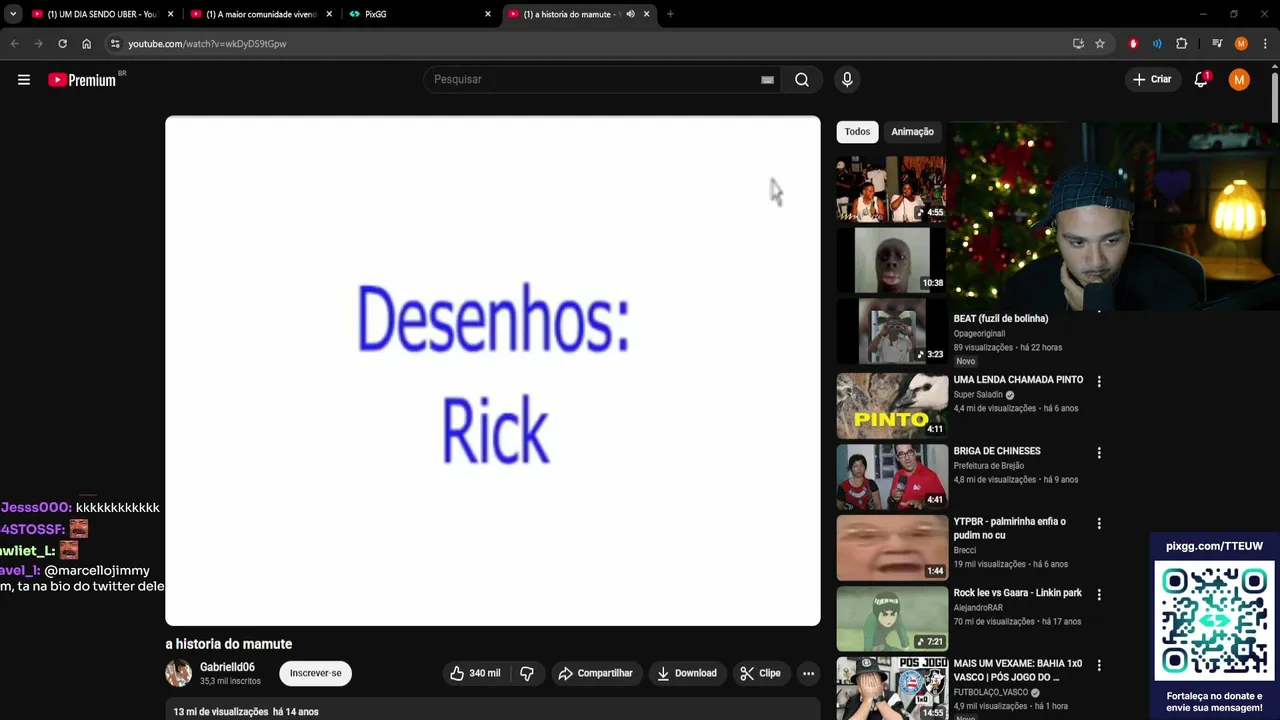The image size is (1280, 720).
Task: Open options menu for Rock lee vs Gaara
Action: [1099, 594]
